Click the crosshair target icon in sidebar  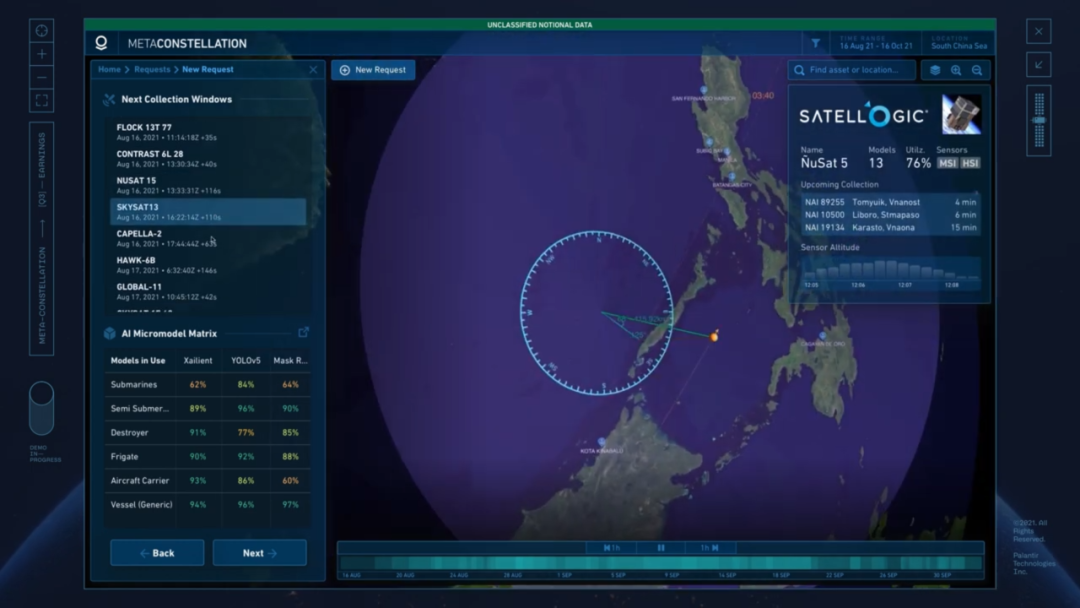click(x=41, y=30)
